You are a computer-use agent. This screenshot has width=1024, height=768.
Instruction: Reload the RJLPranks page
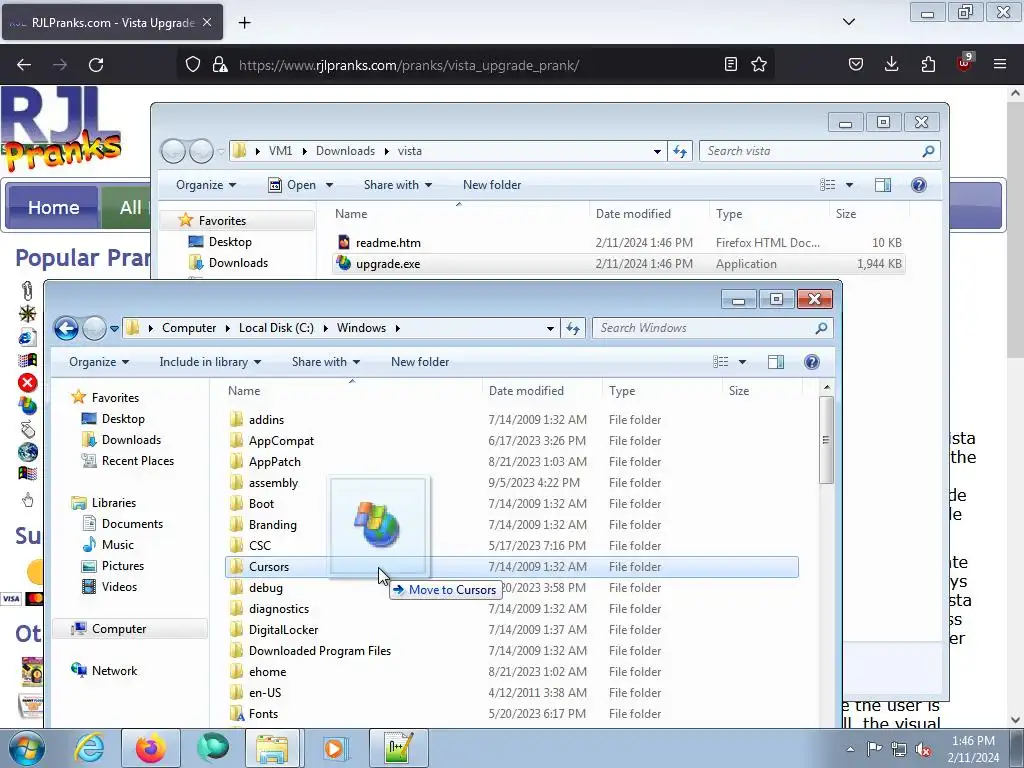96,65
